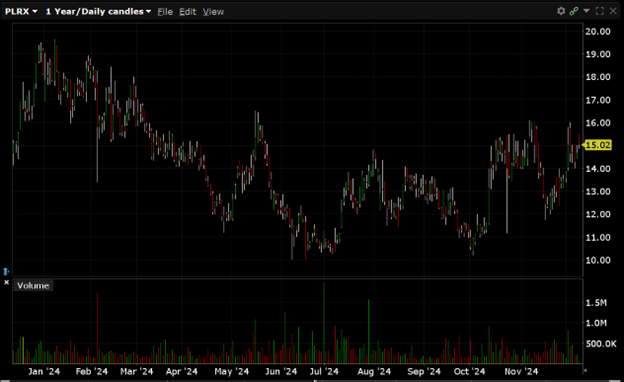
Task: Click the 19.00 price axis label
Action: coord(598,54)
